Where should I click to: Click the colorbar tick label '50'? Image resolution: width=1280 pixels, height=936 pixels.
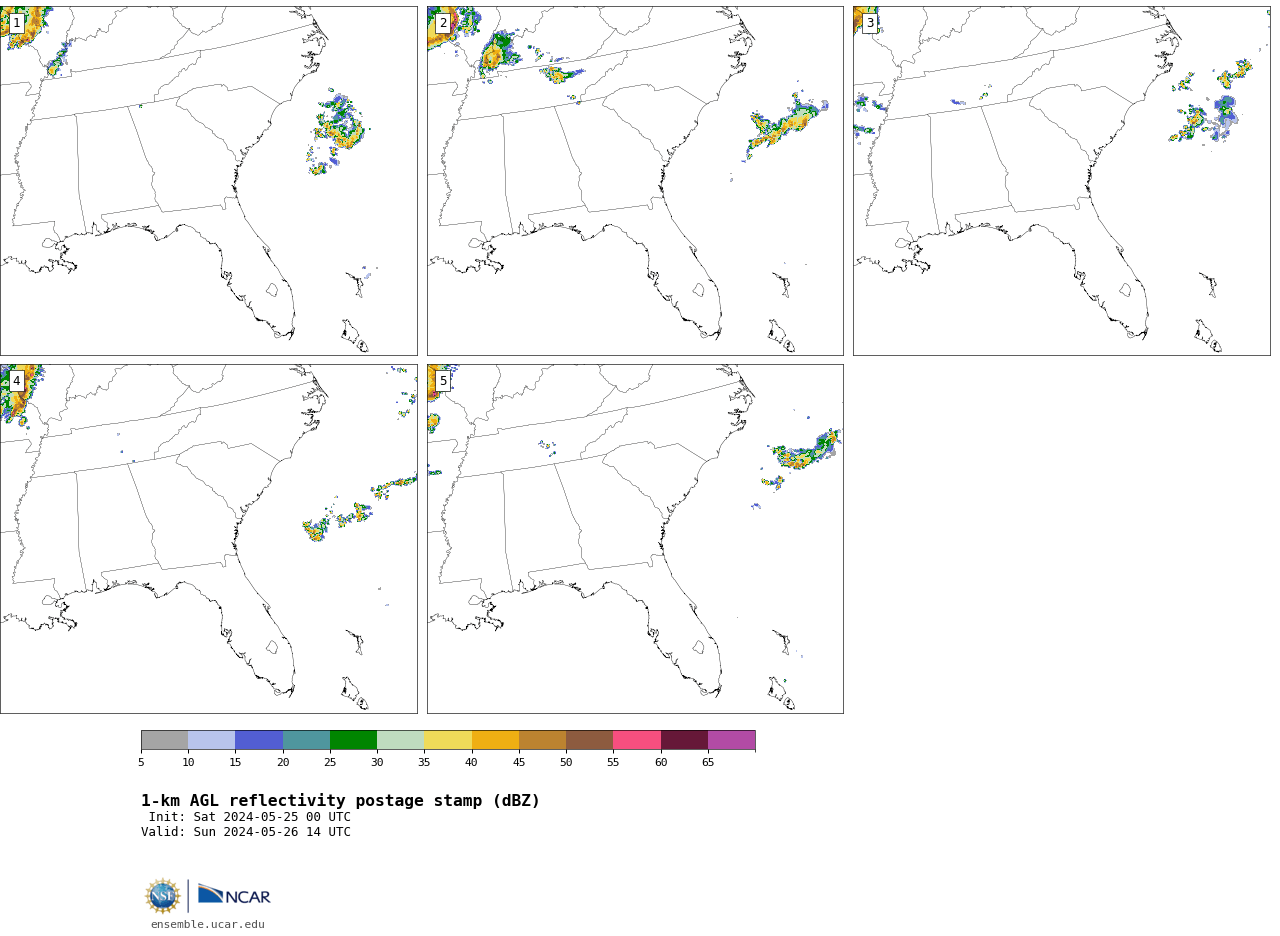[x=566, y=763]
